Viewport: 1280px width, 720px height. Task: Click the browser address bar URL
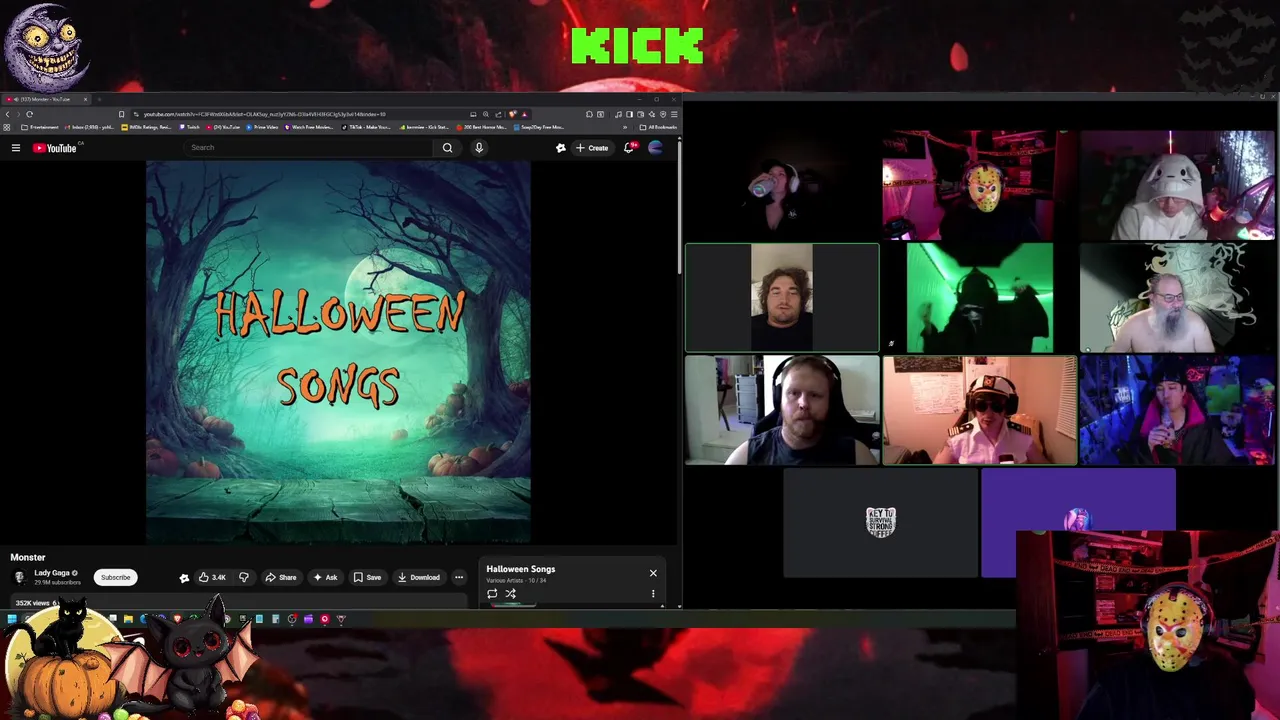coord(264,114)
